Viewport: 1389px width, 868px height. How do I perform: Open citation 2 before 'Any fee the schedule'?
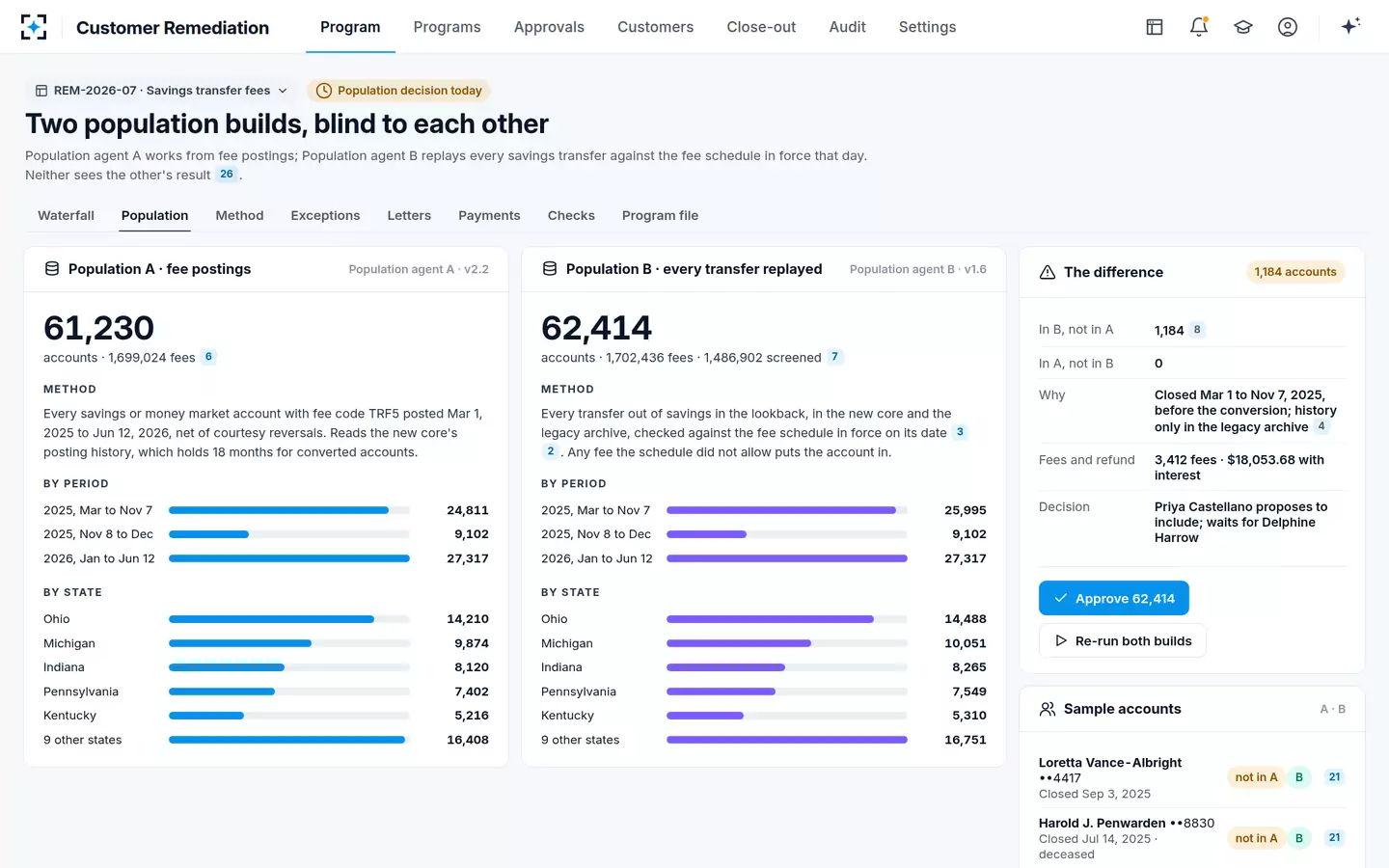coord(551,451)
